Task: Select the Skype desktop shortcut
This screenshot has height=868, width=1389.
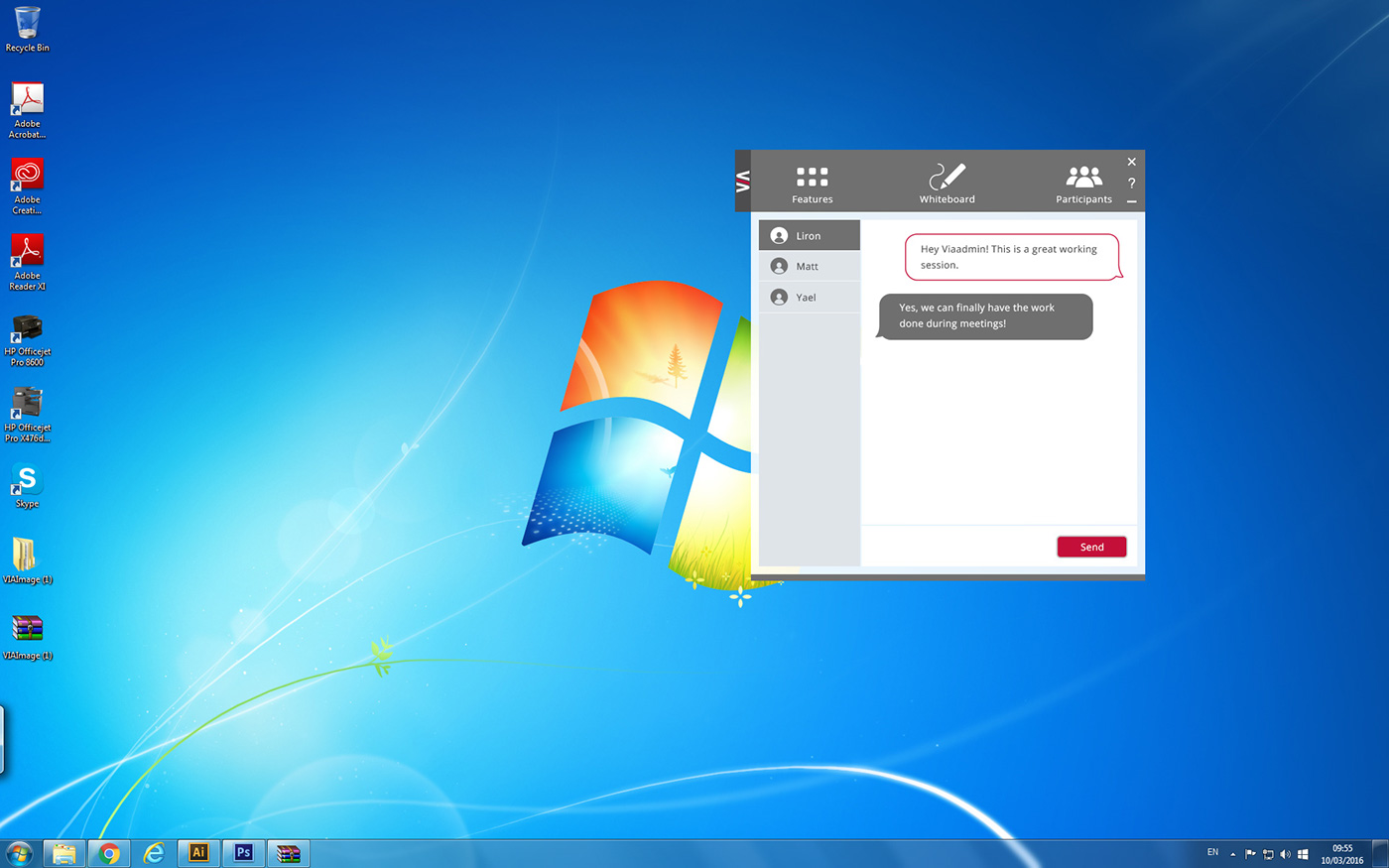Action: pos(28,486)
